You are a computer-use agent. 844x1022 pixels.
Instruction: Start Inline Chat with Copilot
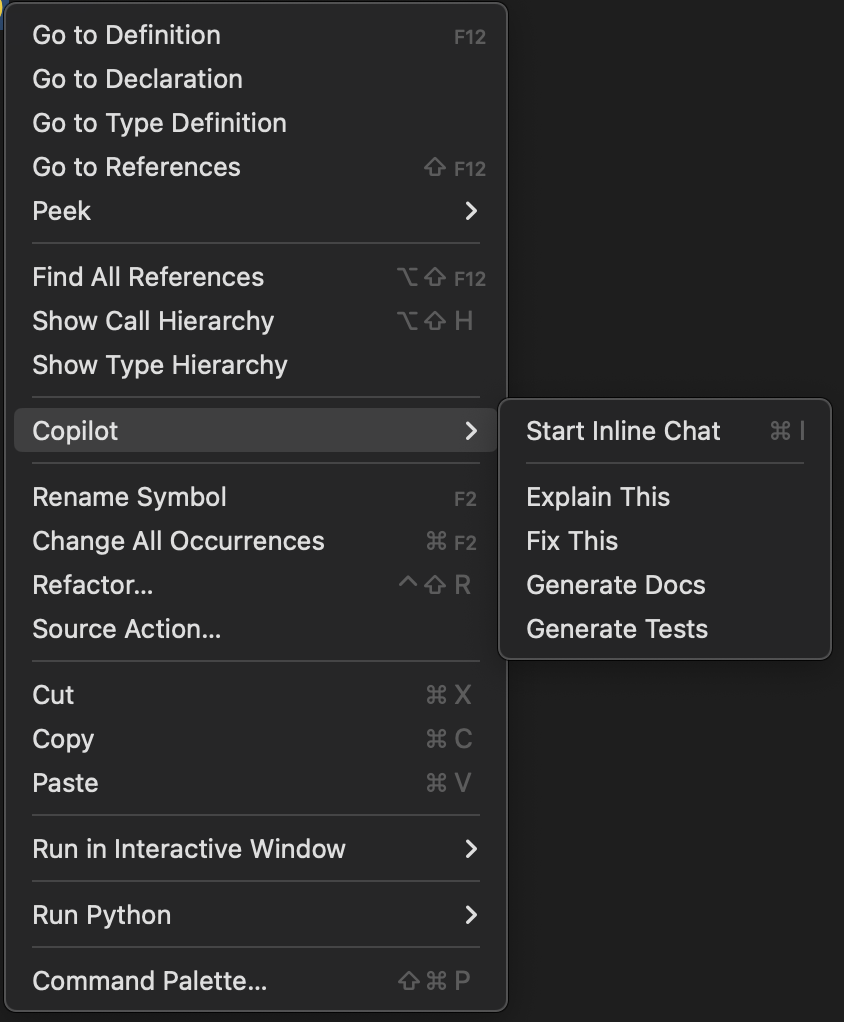(623, 431)
